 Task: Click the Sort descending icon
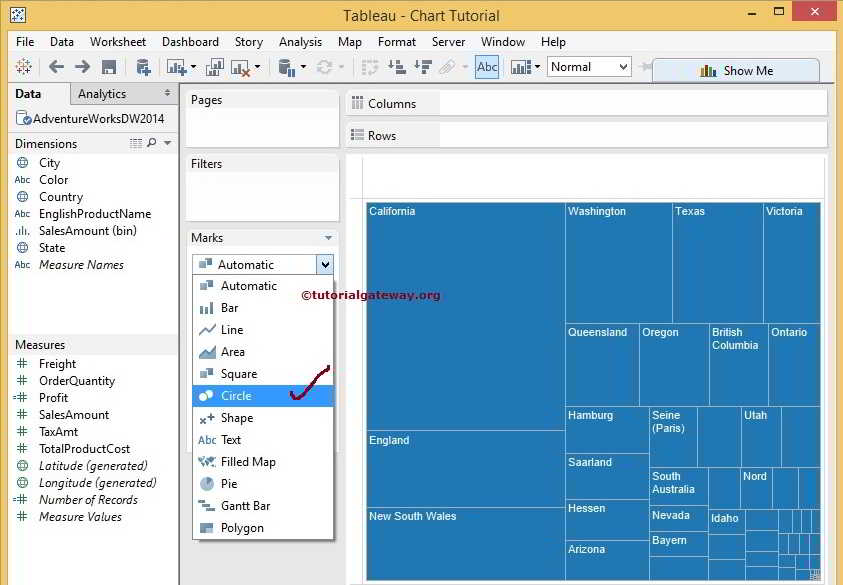423,67
